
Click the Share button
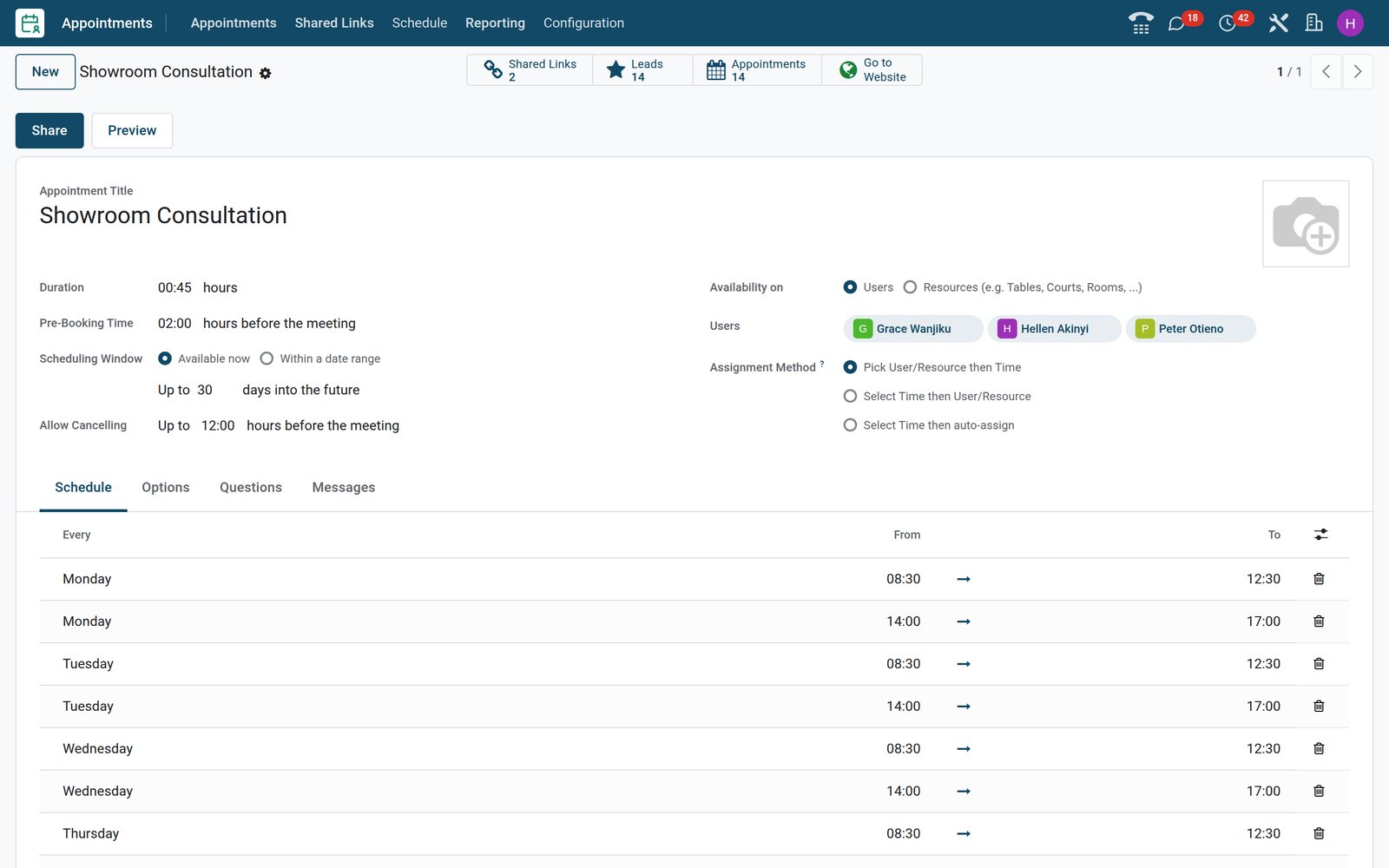tap(49, 130)
